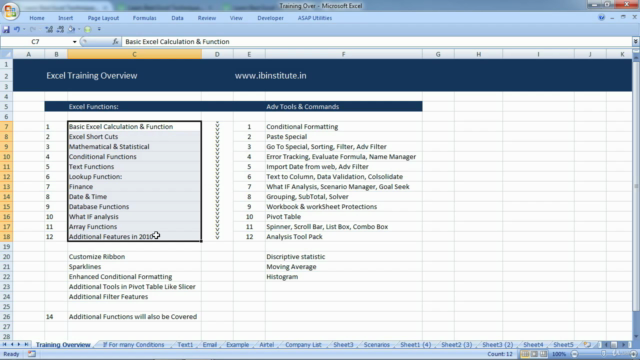Screen dimensions: 640x360
Task: Switch to Page Layout view icon
Action: pos(534,354)
